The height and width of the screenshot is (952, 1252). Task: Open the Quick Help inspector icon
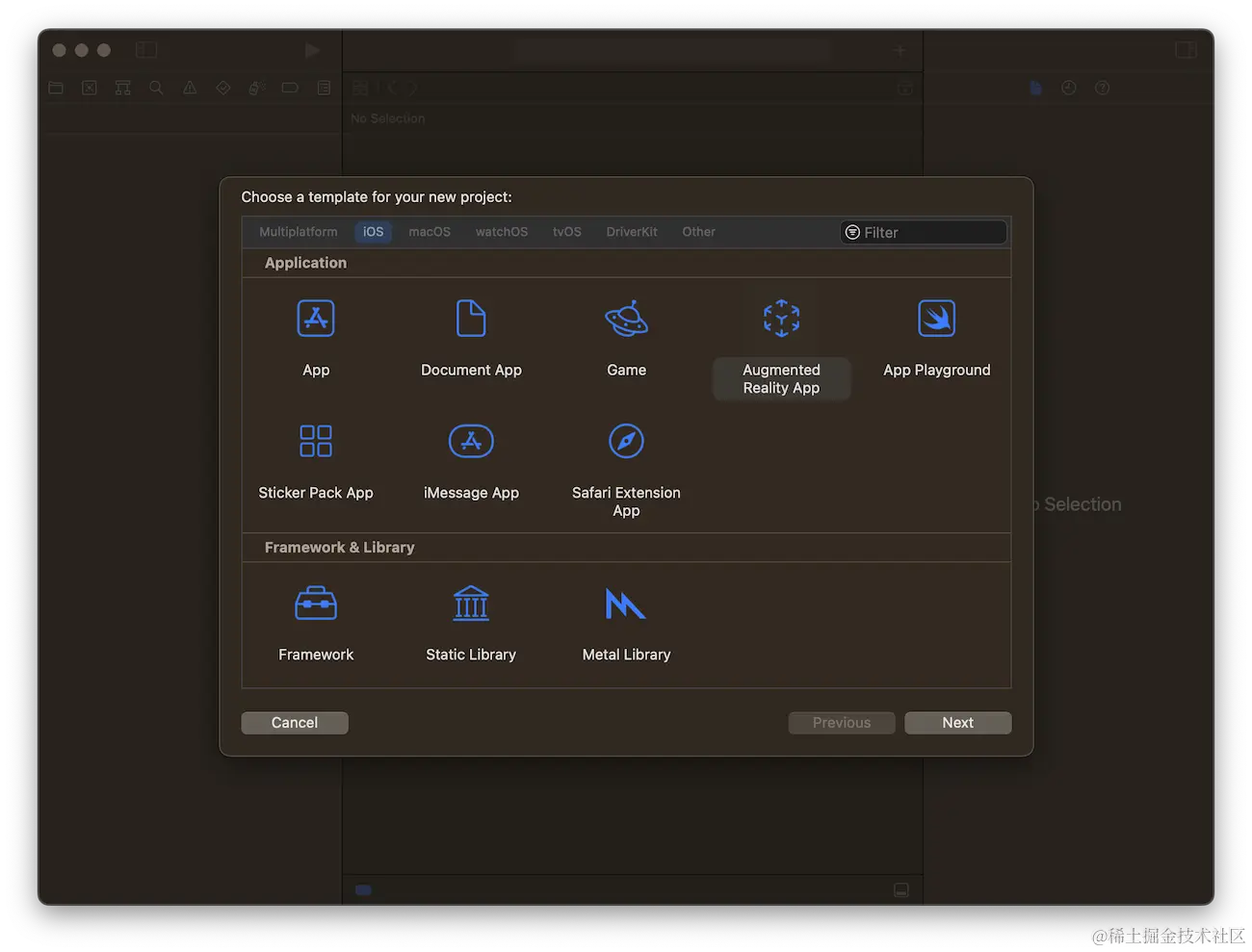[1103, 88]
